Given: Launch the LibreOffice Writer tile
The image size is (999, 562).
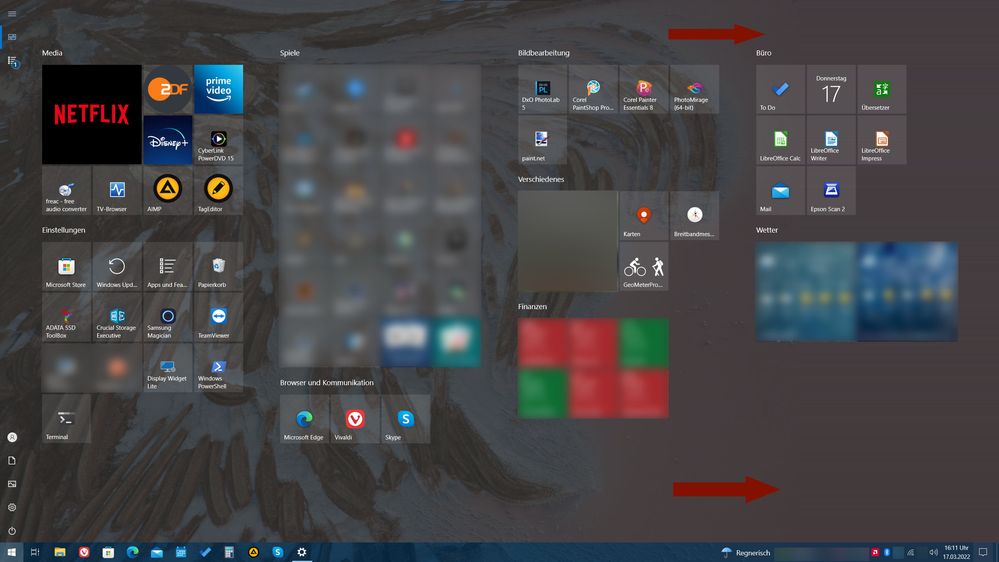Looking at the screenshot, I should pyautogui.click(x=831, y=140).
